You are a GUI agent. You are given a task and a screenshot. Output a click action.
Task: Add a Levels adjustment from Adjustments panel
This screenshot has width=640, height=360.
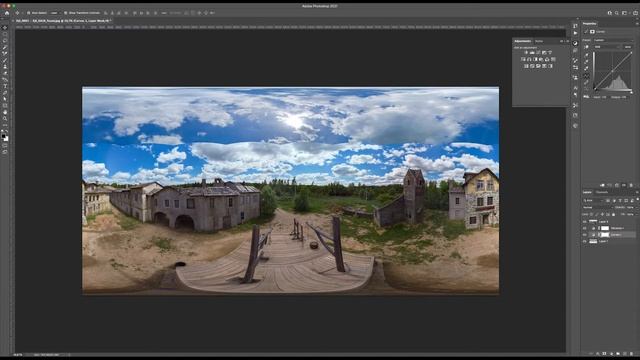532,52
